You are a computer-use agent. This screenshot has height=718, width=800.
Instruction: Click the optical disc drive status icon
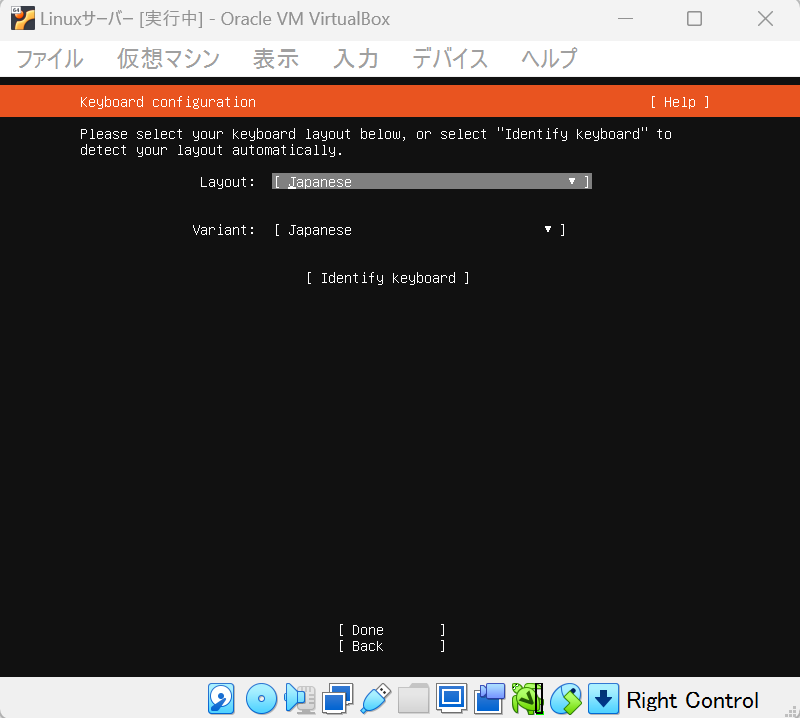coord(261,699)
